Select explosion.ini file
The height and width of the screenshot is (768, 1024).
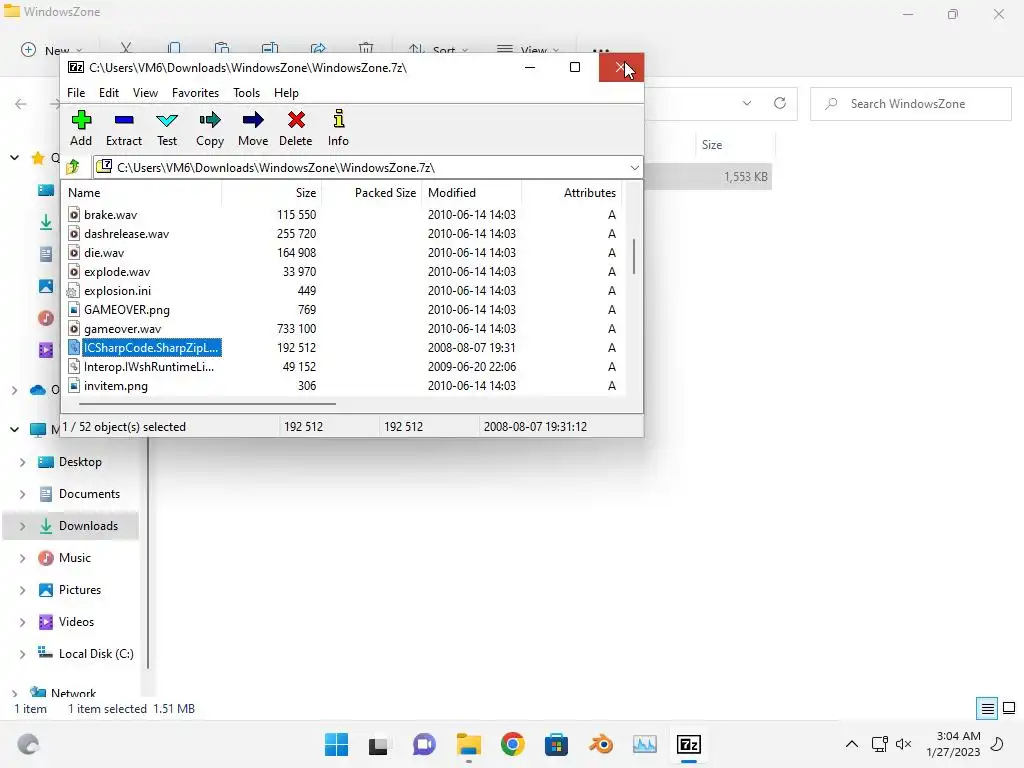click(117, 291)
